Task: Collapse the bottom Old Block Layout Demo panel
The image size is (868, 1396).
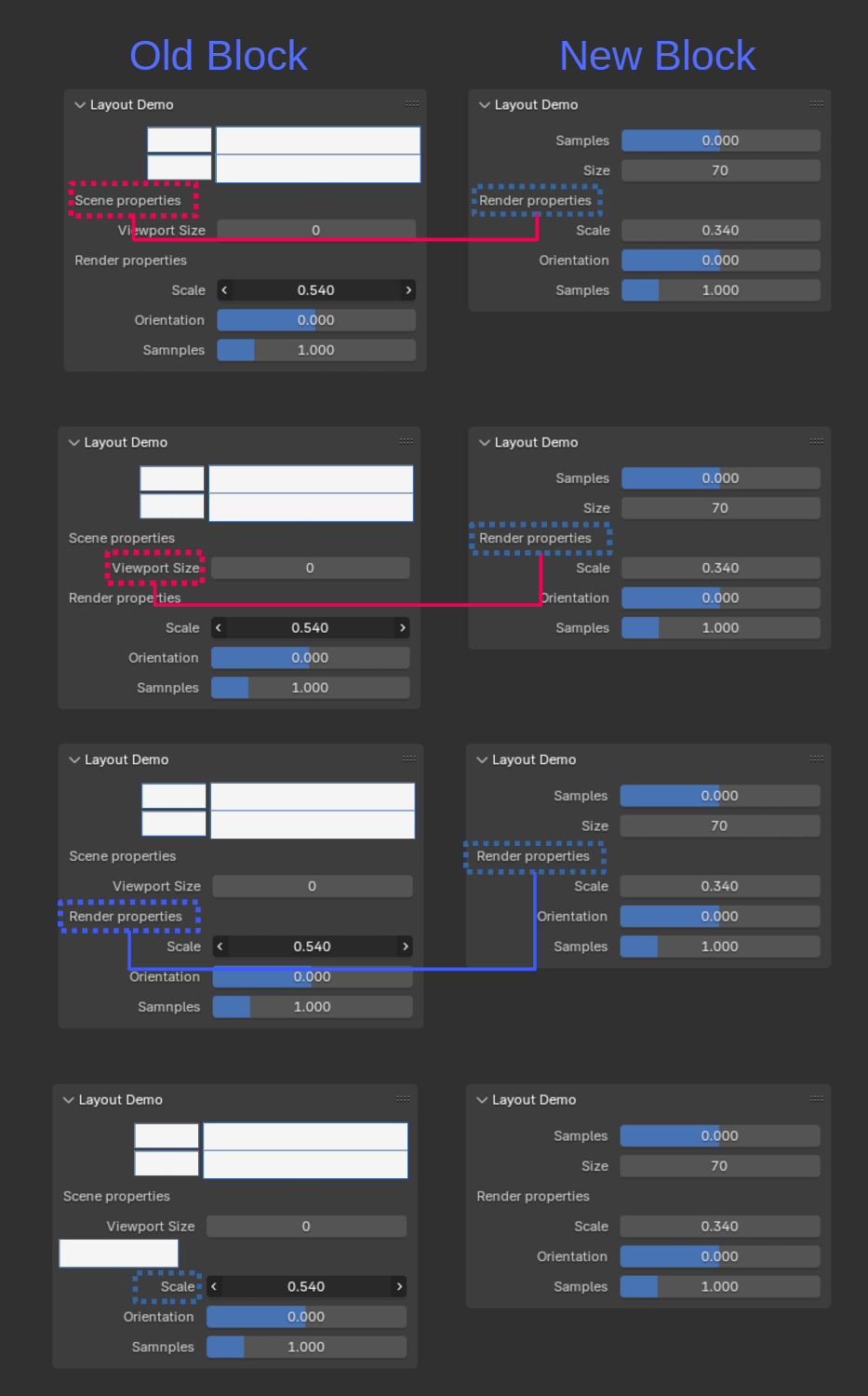Action: (x=69, y=1100)
